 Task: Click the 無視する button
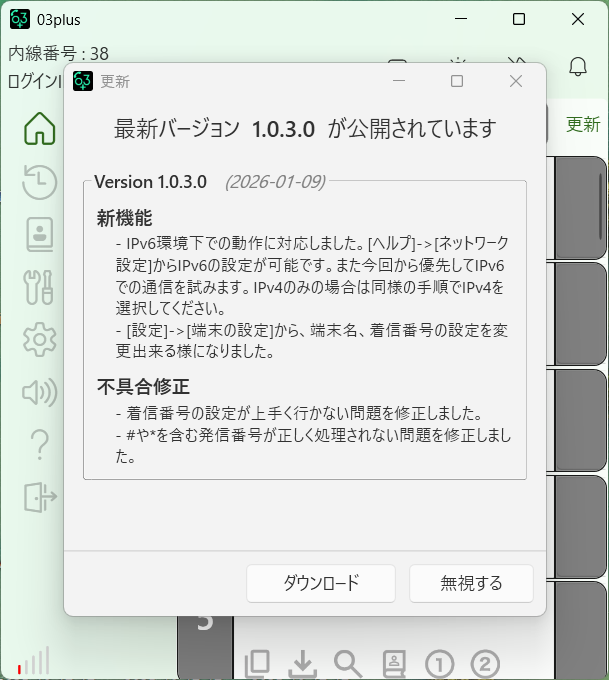(x=471, y=583)
